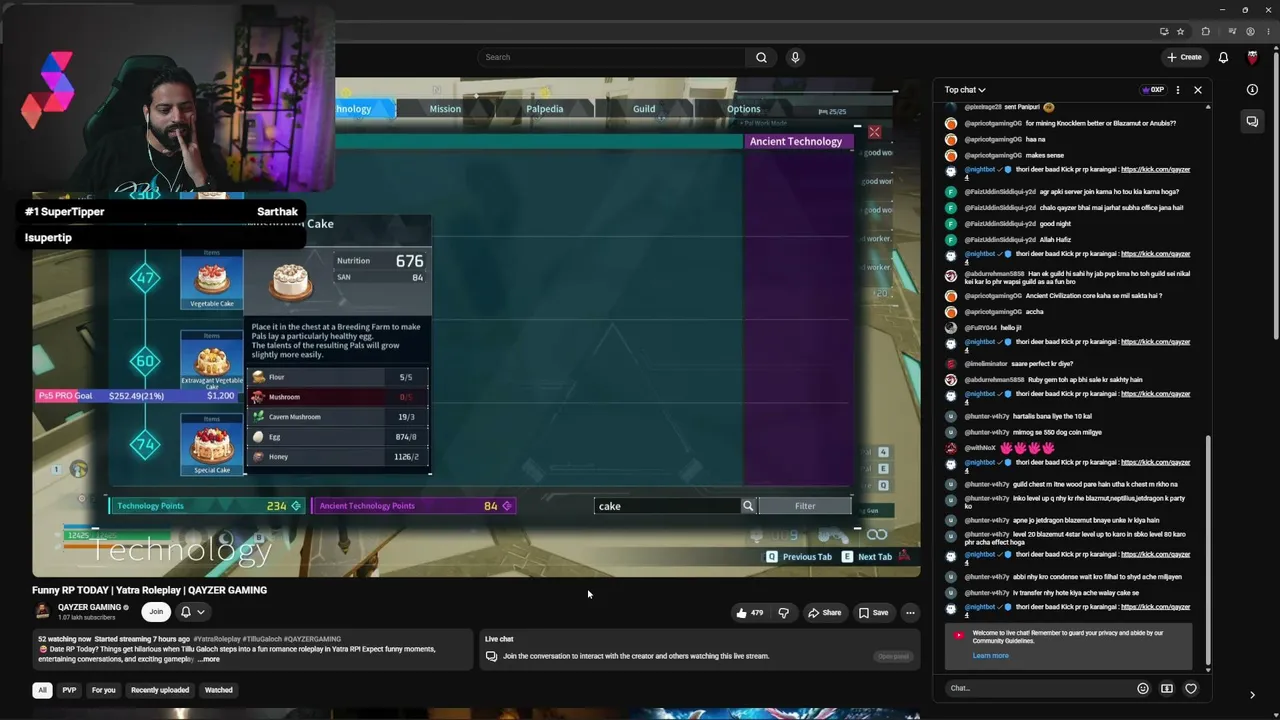
Task: Click the Honey ingredient row
Action: tap(338, 457)
